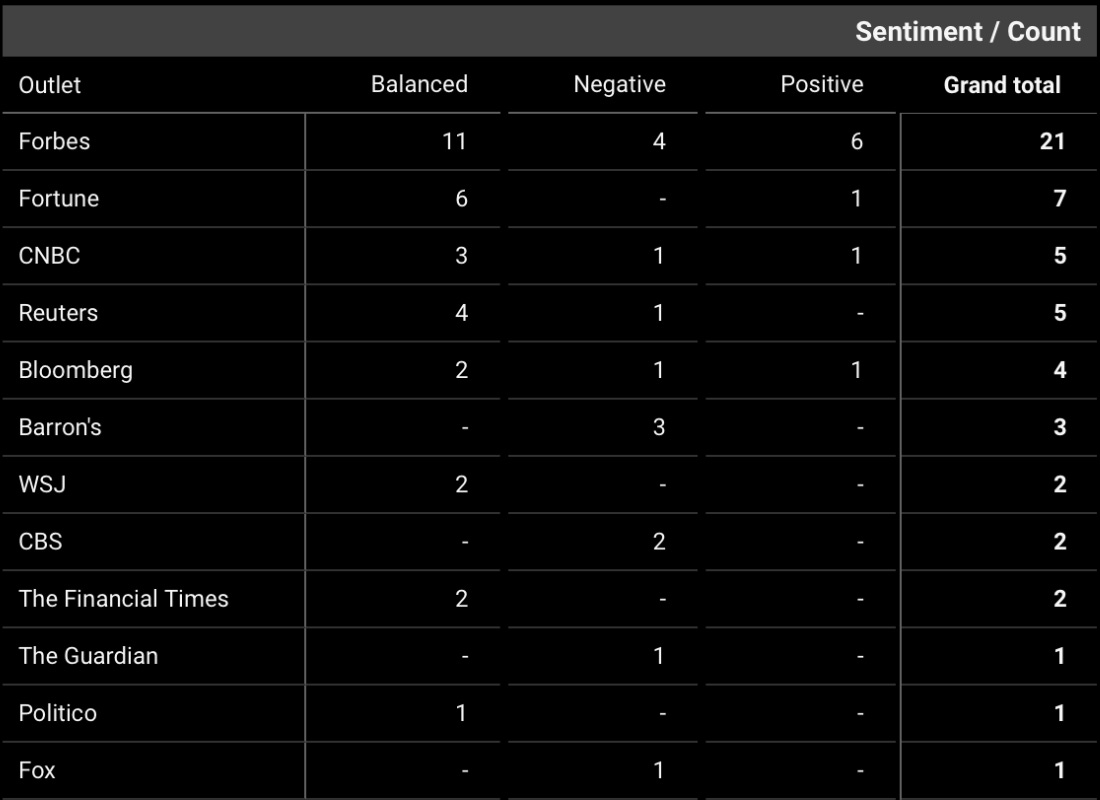Click Forbes grand total value 21
Image resolution: width=1100 pixels, height=800 pixels.
pos(1052,141)
